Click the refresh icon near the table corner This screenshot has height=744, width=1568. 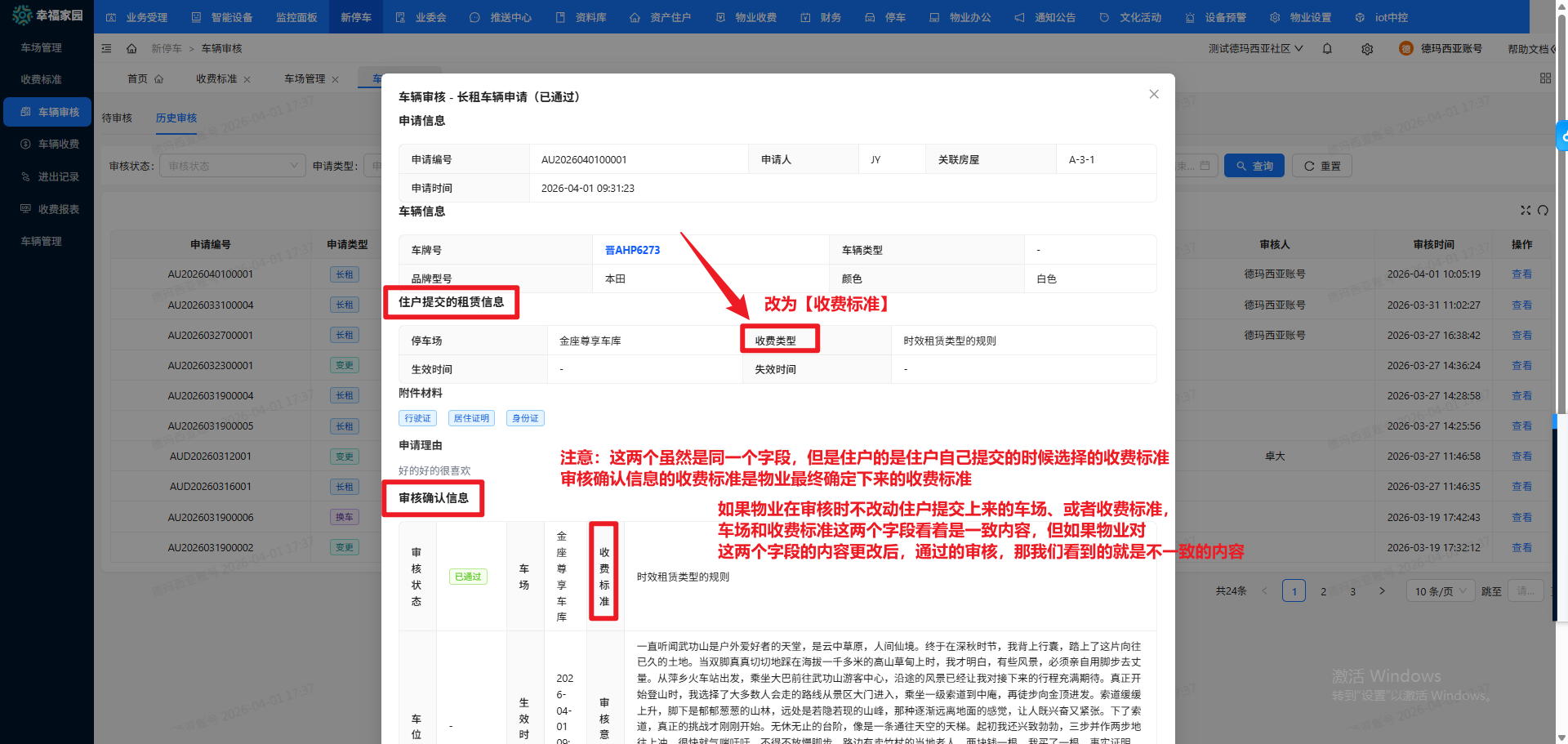click(x=1543, y=210)
